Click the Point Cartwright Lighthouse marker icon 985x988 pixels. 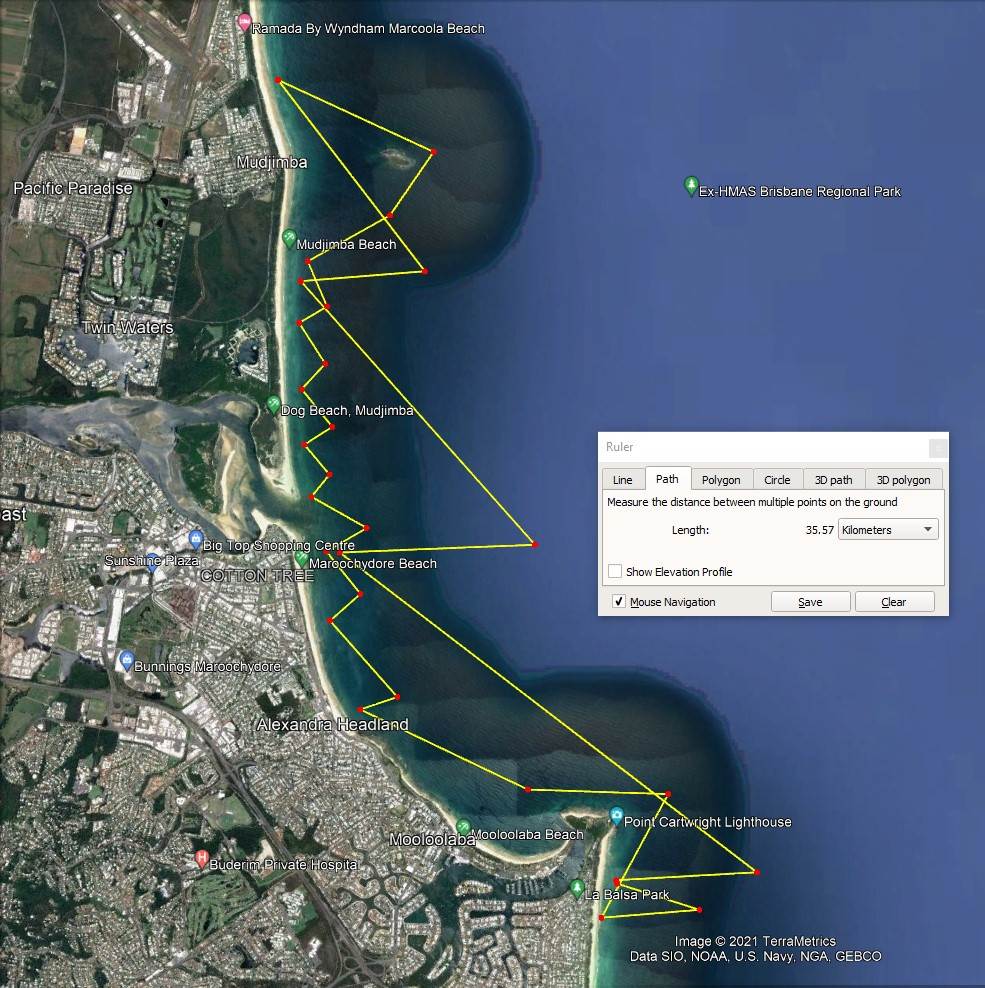(x=616, y=817)
